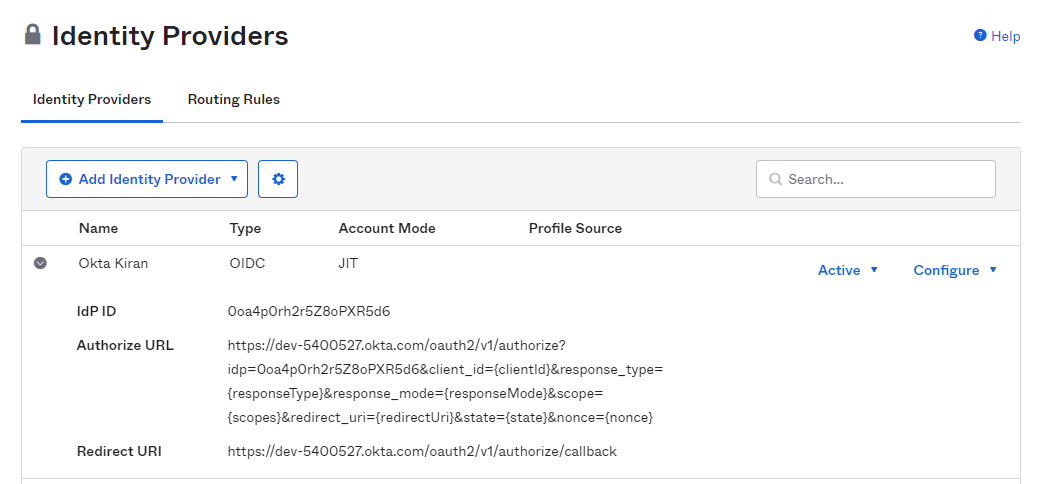
Task: Select the Identity Providers tab
Action: 92,100
